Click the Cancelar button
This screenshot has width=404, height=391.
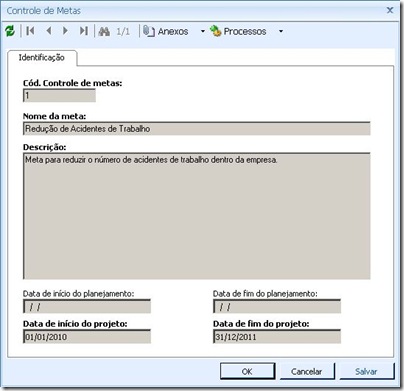(307, 371)
